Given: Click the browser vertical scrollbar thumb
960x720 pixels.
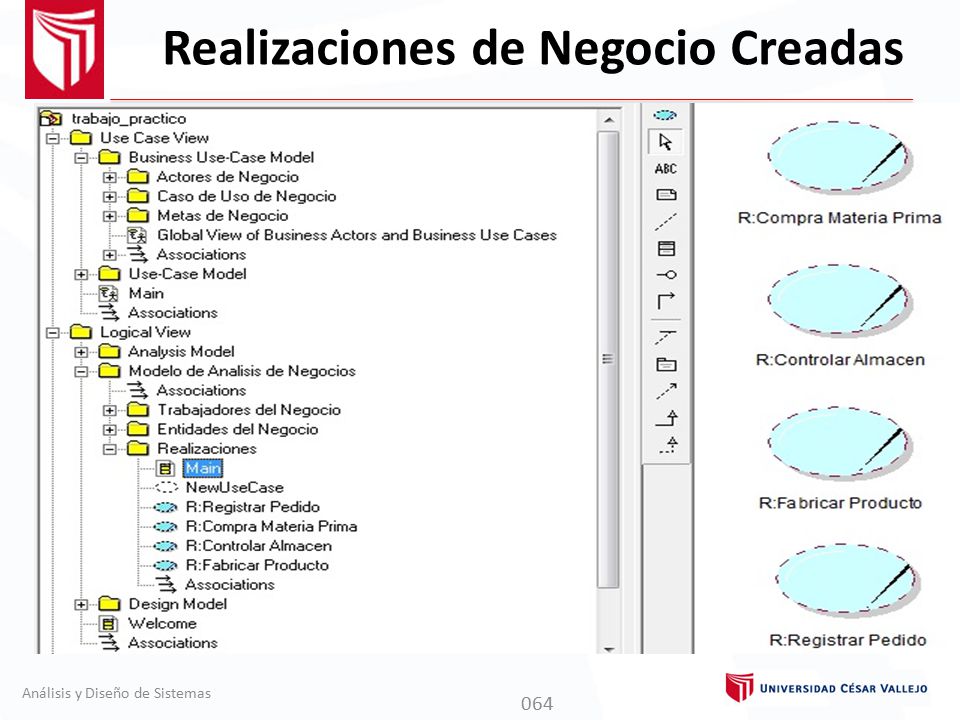Looking at the screenshot, I should 608,359.
